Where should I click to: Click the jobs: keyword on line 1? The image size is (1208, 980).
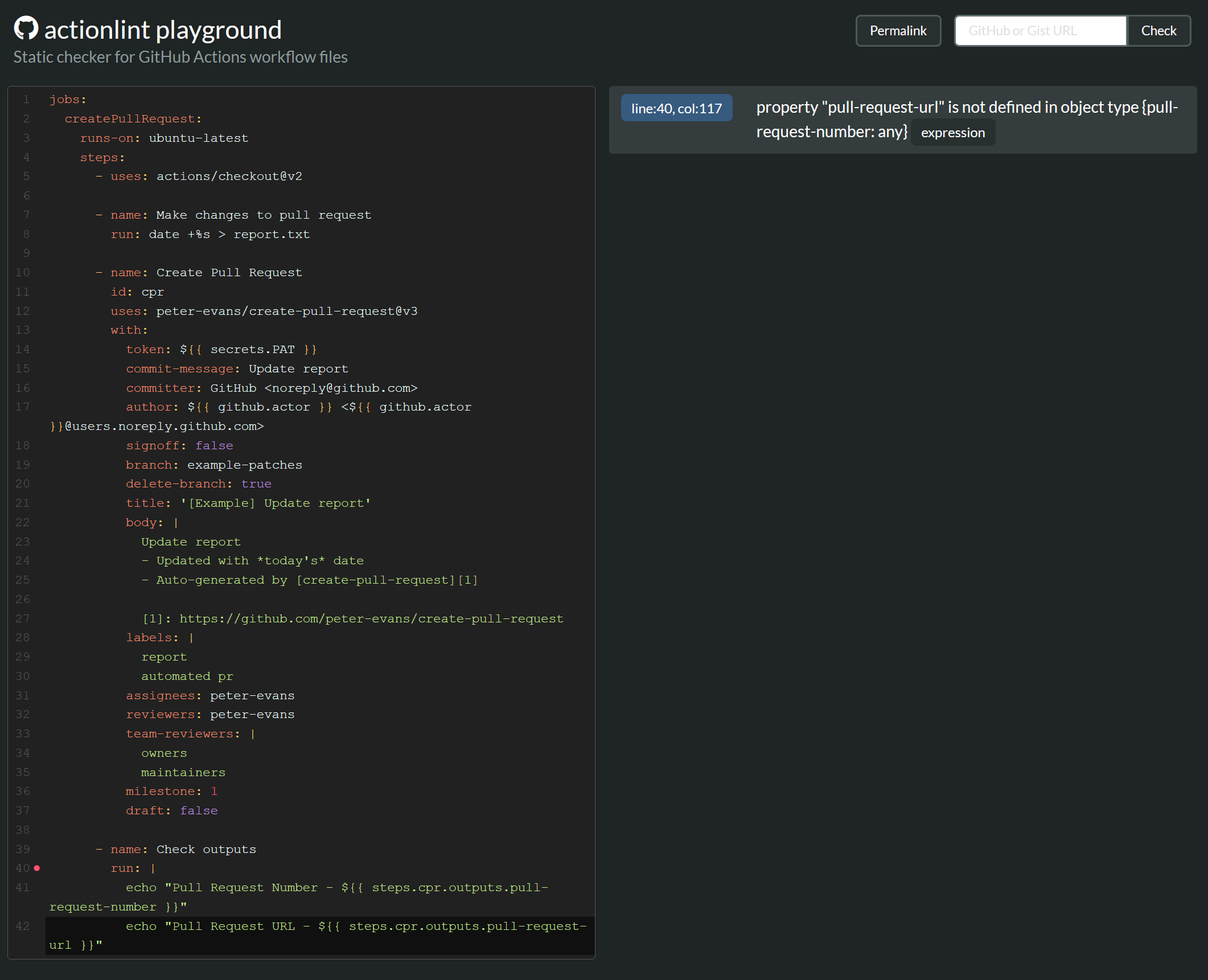tap(67, 99)
